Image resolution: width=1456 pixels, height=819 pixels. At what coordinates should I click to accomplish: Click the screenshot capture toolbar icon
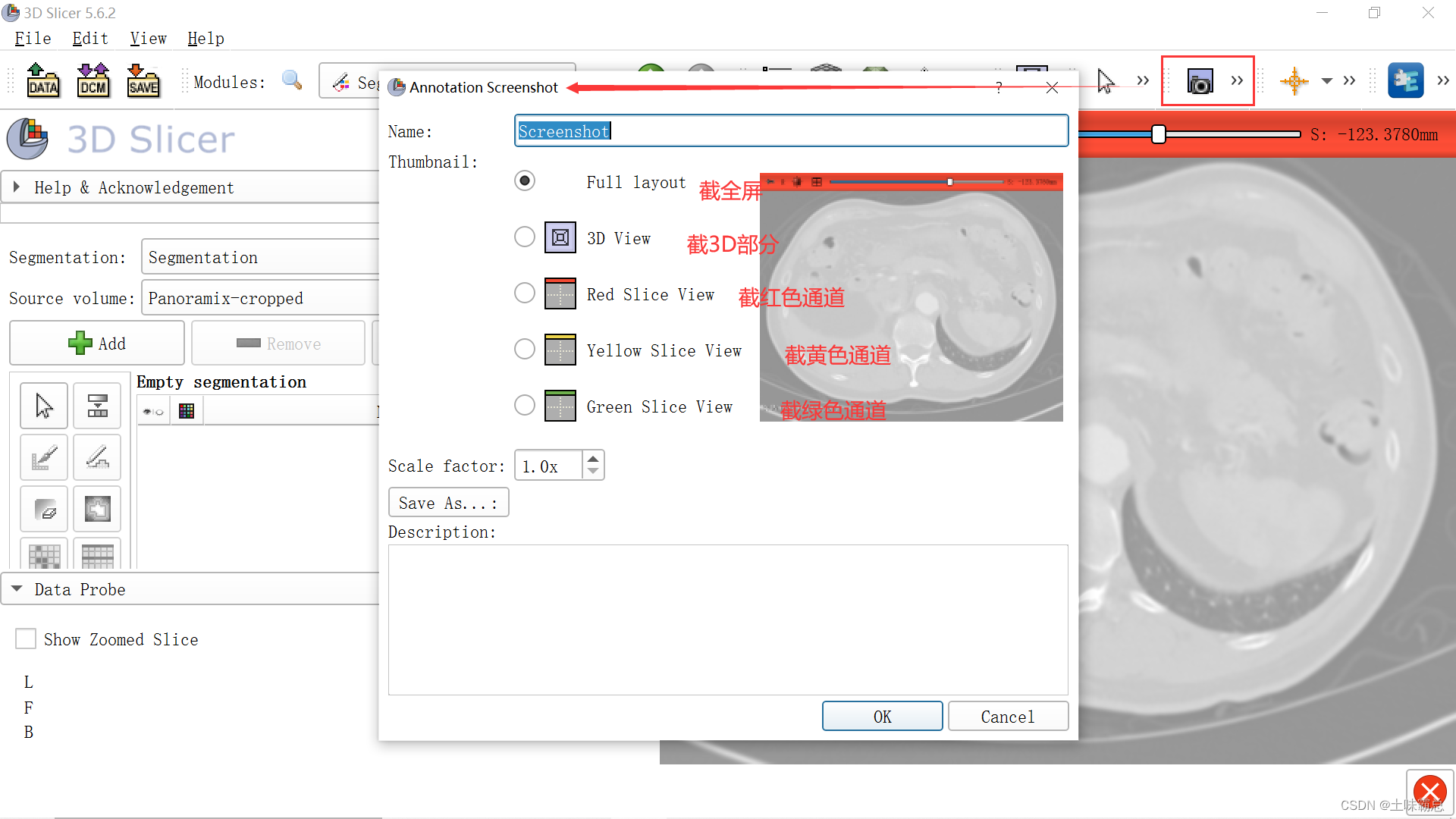1200,80
